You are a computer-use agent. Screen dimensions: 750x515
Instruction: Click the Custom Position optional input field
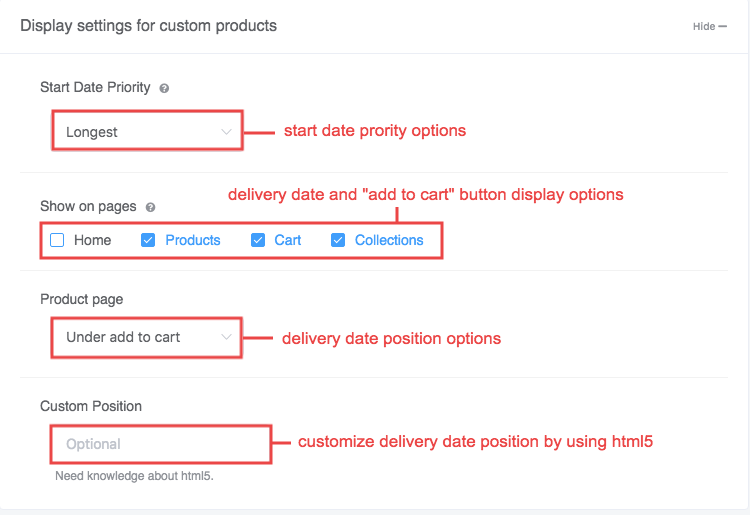click(160, 444)
